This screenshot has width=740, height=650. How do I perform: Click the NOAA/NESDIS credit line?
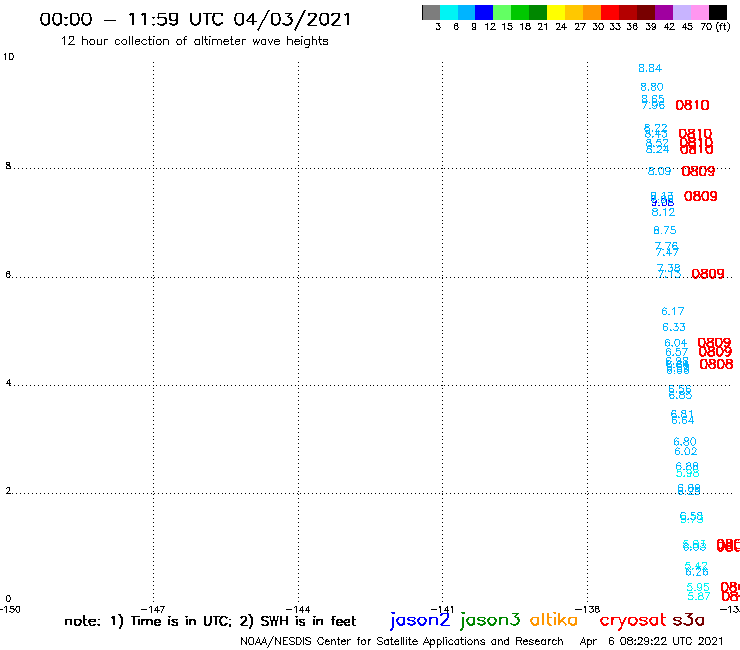pos(402,642)
